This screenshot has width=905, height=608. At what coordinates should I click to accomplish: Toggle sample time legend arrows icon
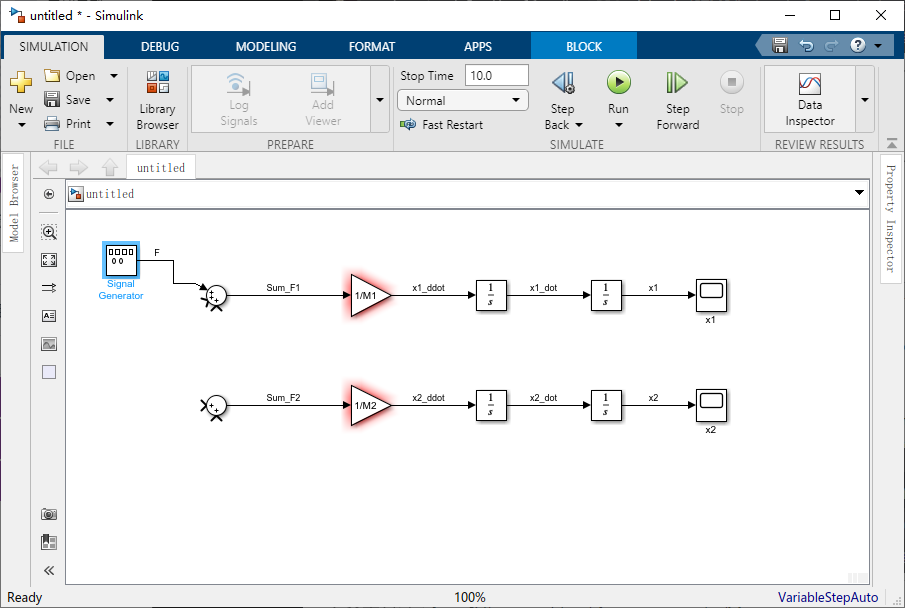click(49, 288)
